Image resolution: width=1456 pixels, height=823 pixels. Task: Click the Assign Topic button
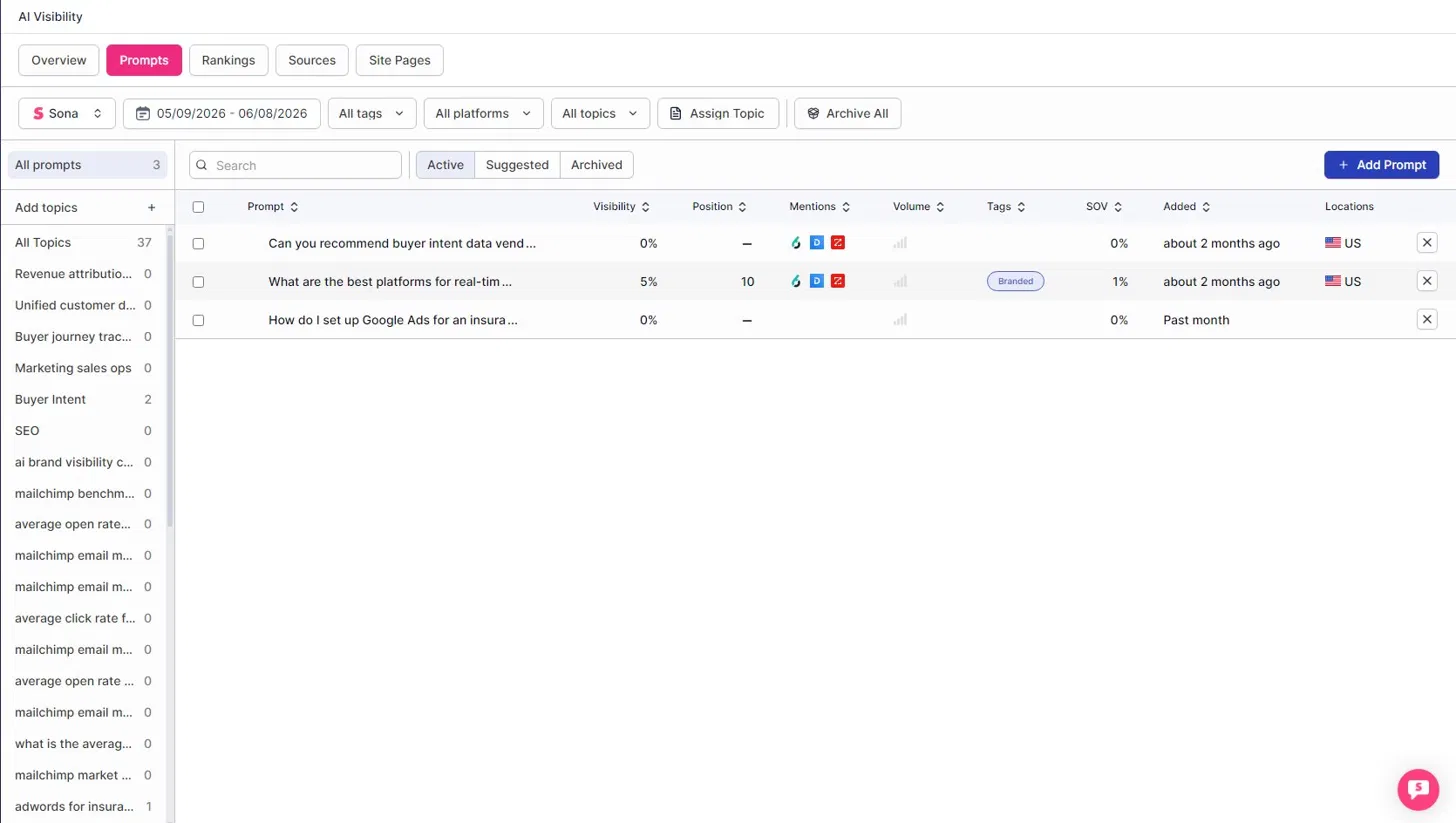(x=718, y=114)
